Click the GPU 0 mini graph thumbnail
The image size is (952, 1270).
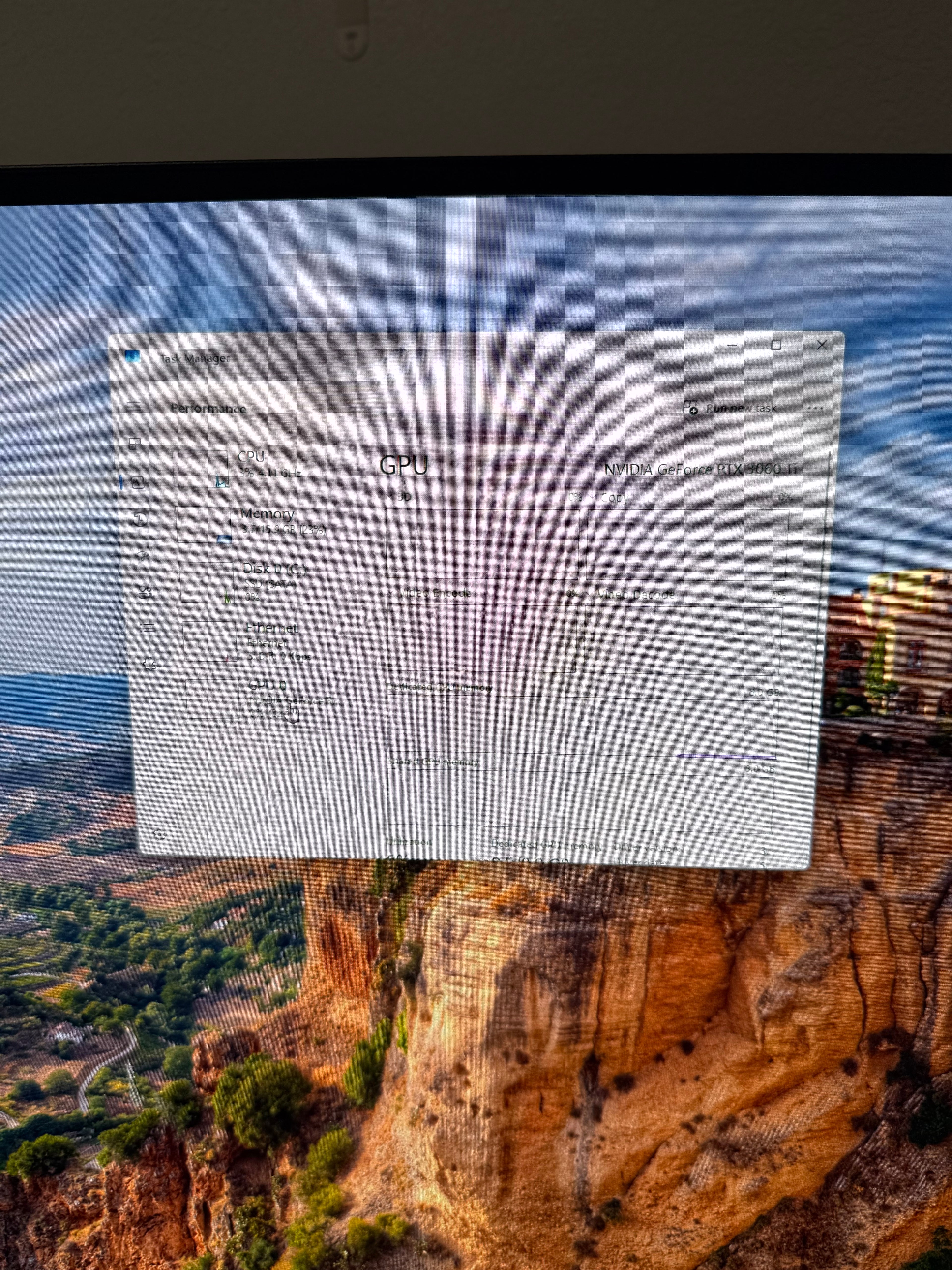click(x=212, y=699)
